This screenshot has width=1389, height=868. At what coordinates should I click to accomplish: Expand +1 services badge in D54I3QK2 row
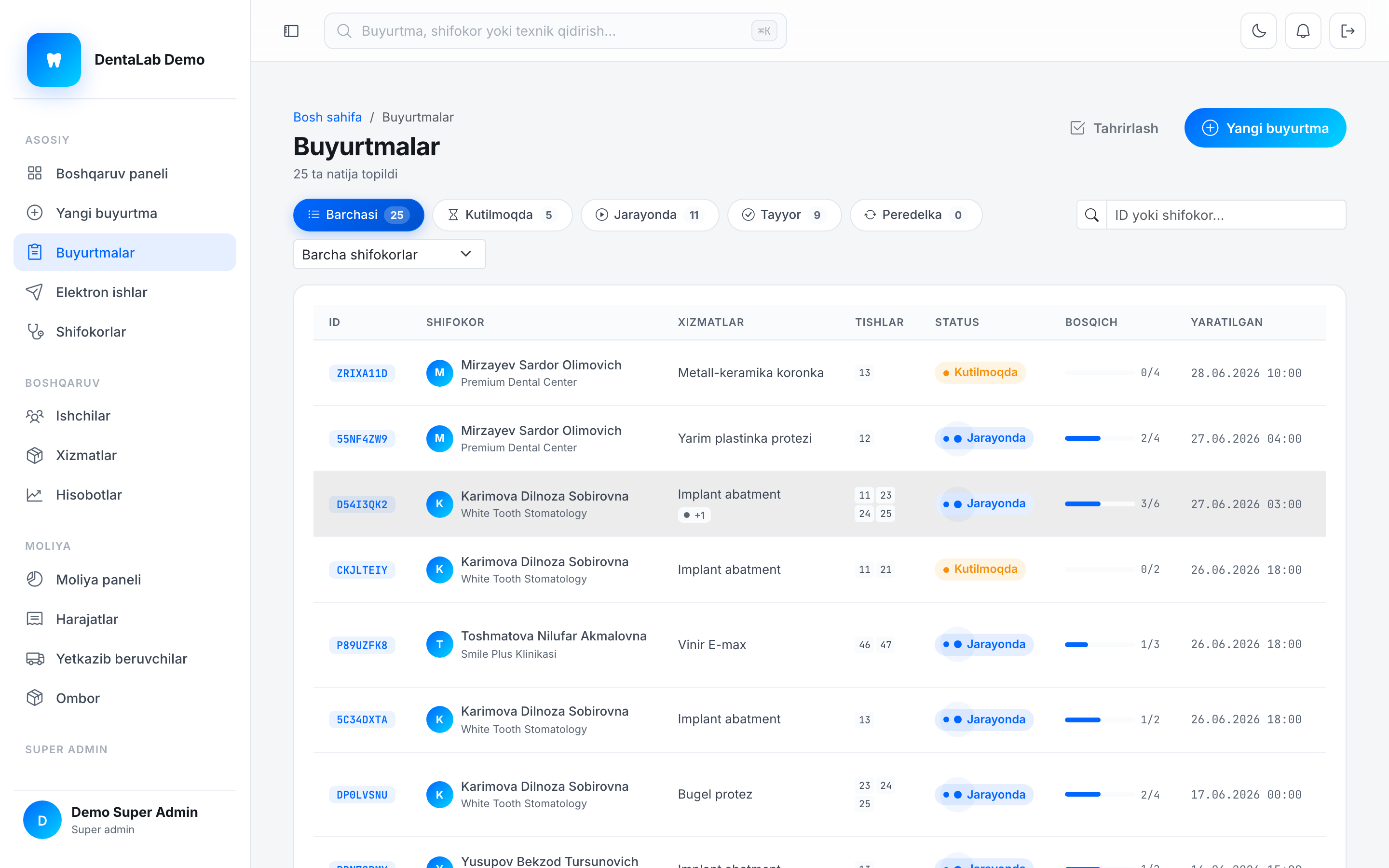pos(694,515)
